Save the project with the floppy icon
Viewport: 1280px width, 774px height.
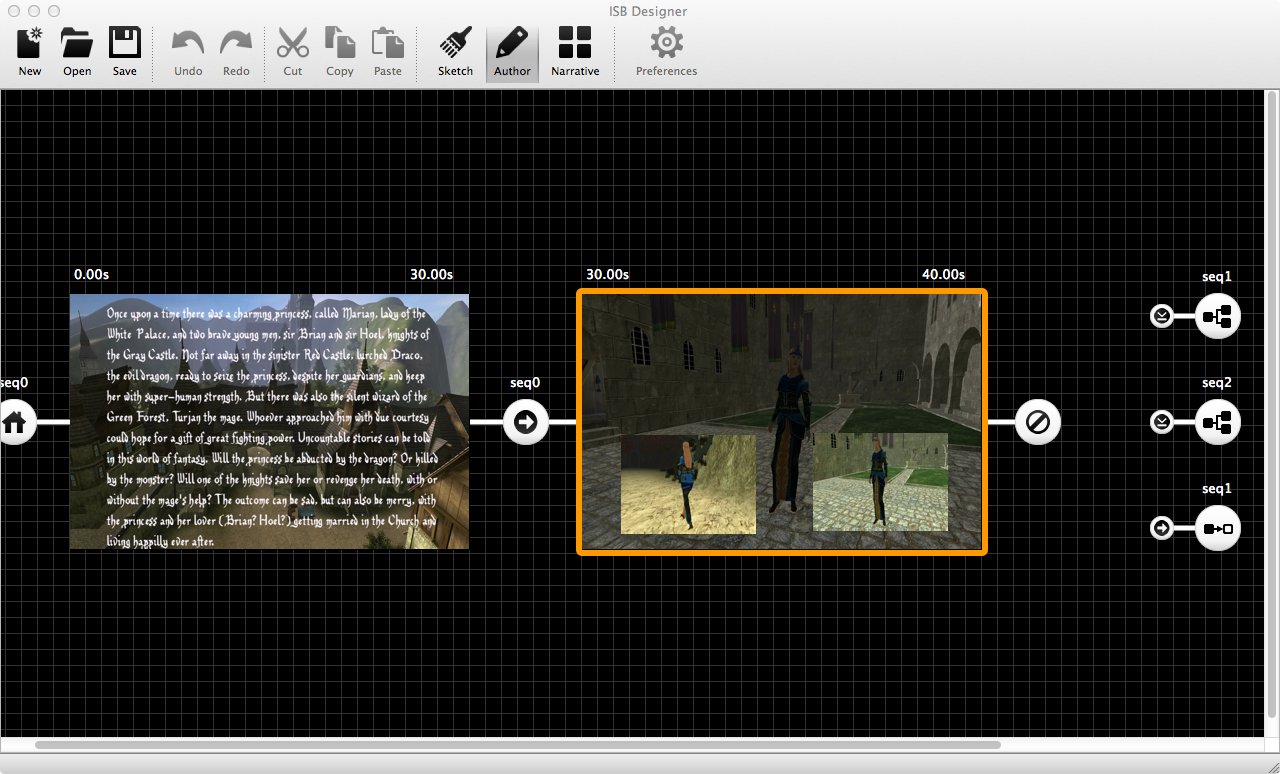click(125, 52)
